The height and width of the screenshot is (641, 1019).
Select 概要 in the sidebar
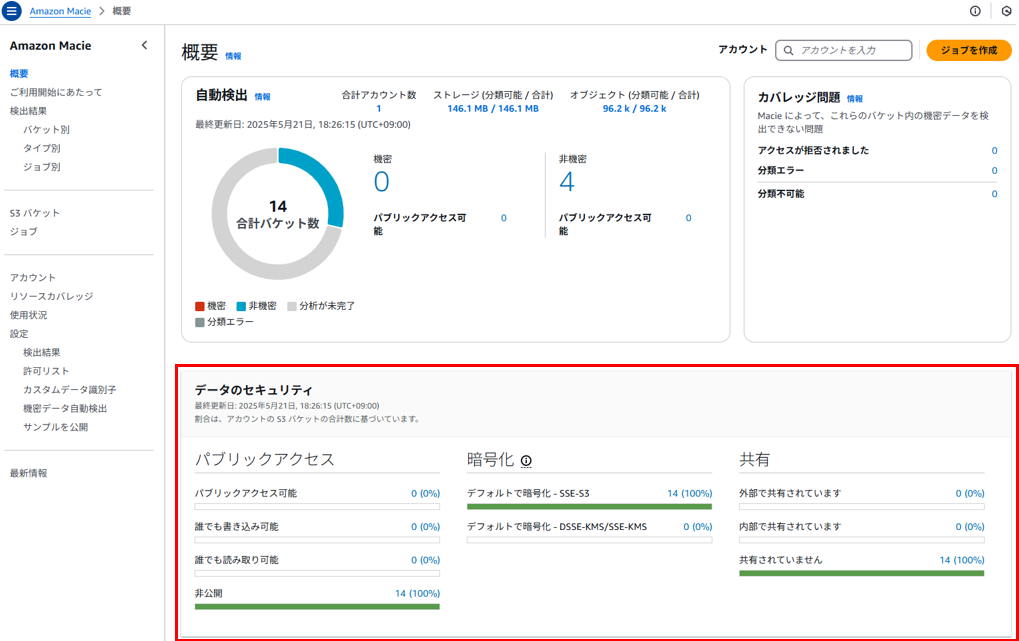[x=19, y=73]
